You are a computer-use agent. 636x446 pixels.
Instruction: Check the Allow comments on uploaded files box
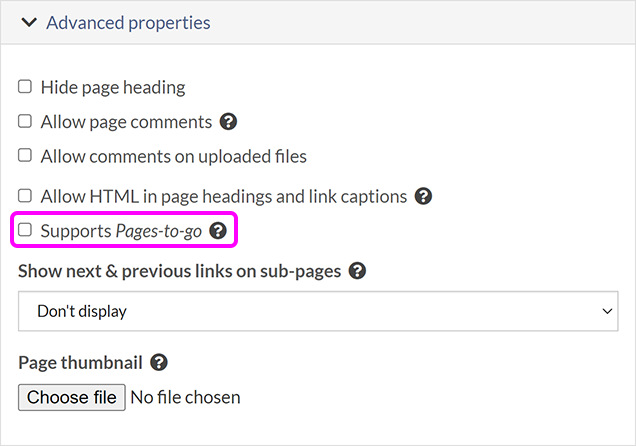(x=25, y=156)
